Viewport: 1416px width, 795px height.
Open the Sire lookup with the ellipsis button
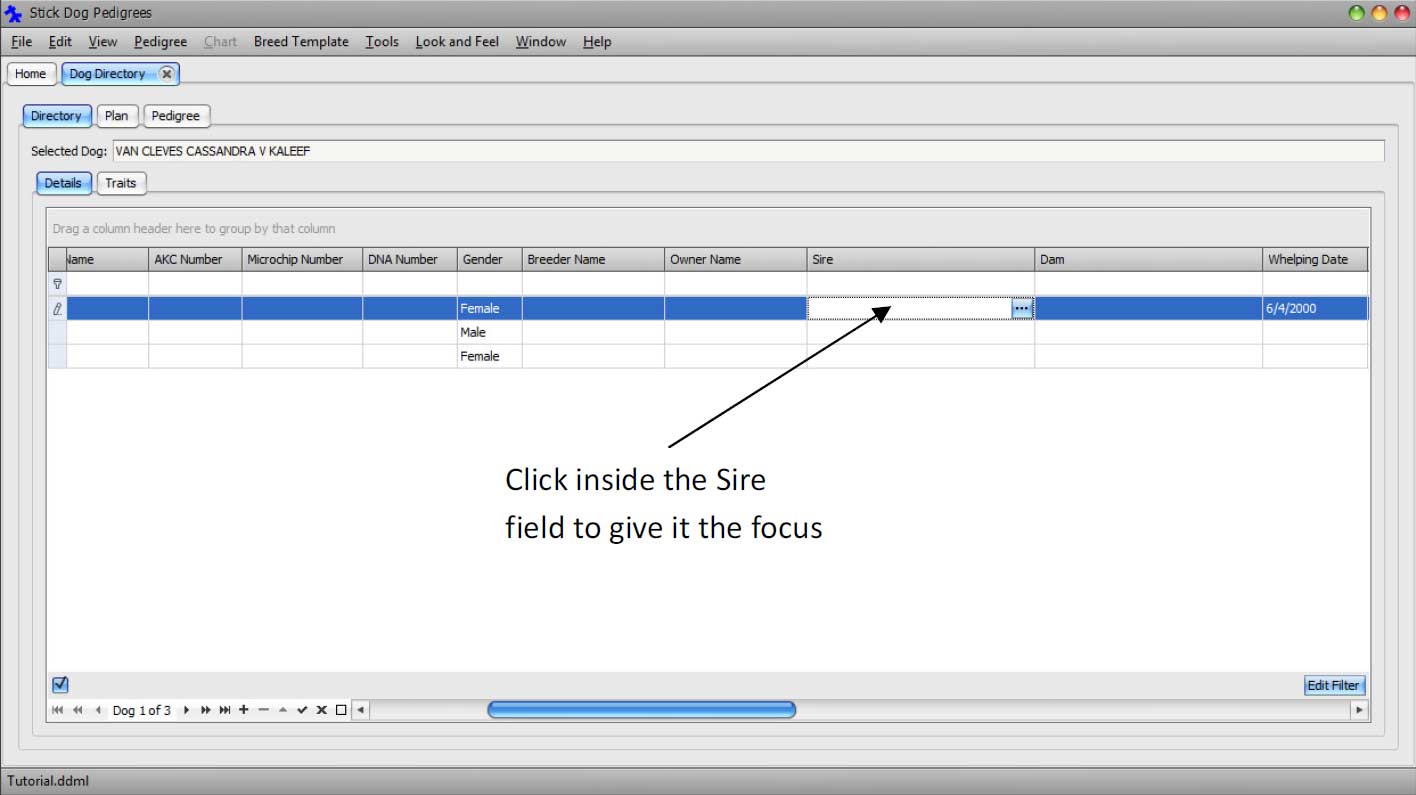[x=1021, y=308]
